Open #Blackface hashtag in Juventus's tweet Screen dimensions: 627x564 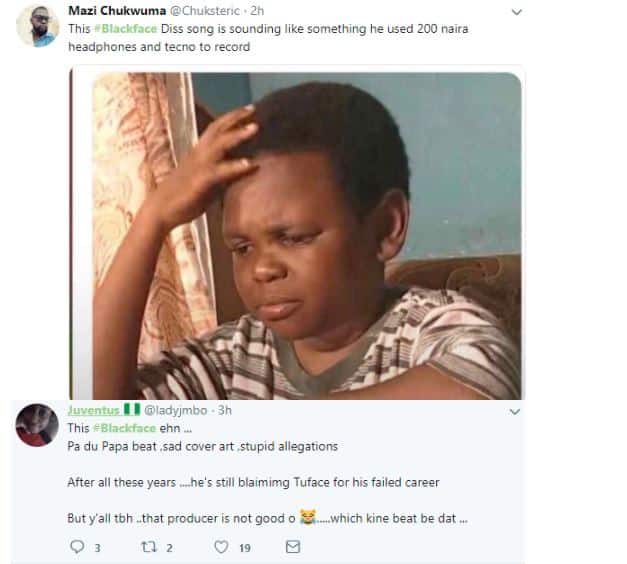coord(125,427)
